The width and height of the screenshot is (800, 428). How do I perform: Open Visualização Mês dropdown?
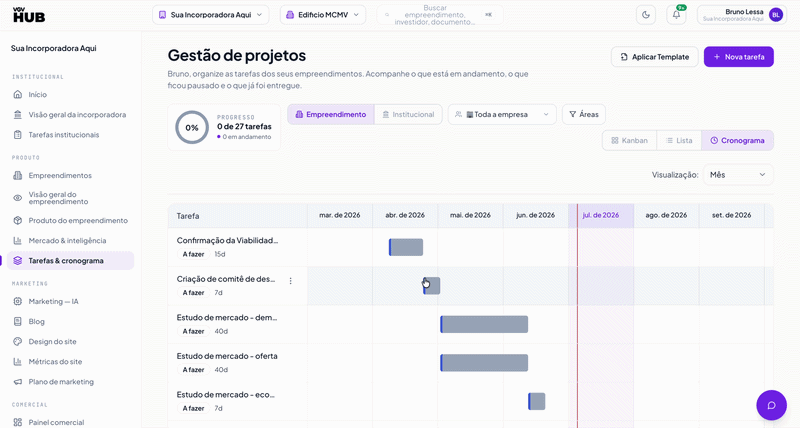pyautogui.click(x=738, y=174)
